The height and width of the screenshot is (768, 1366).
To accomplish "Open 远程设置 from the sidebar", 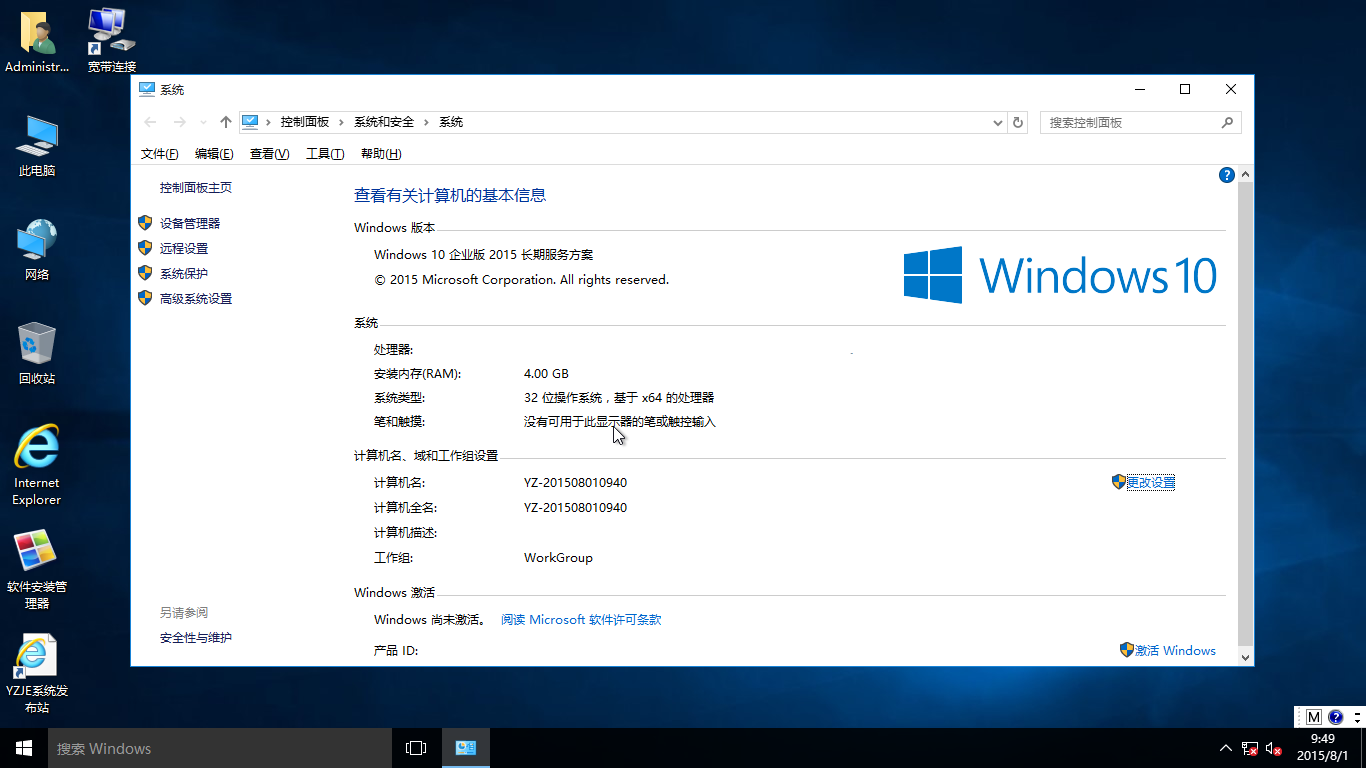I will pos(184,249).
